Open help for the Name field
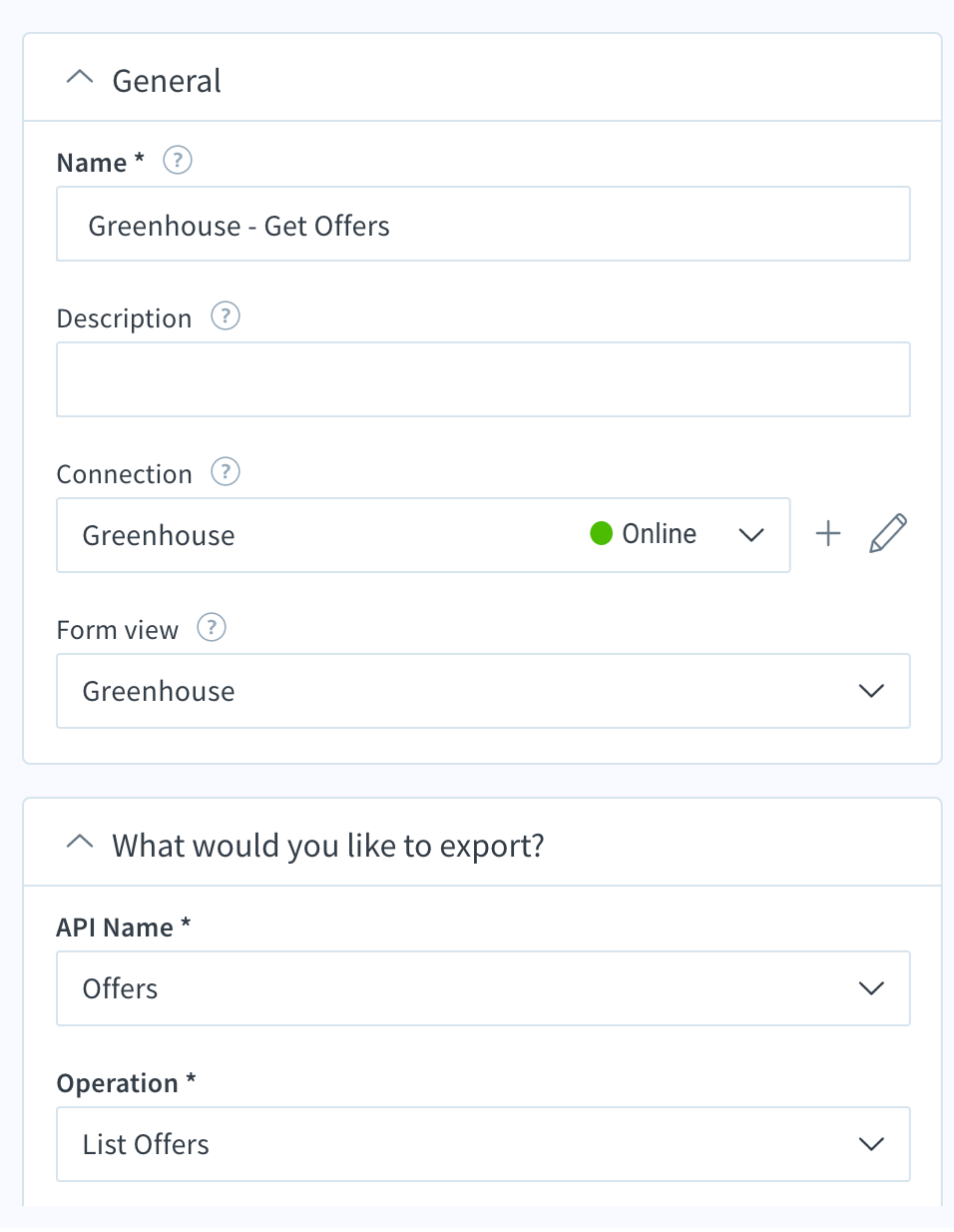This screenshot has height=1232, width=954. [x=178, y=160]
